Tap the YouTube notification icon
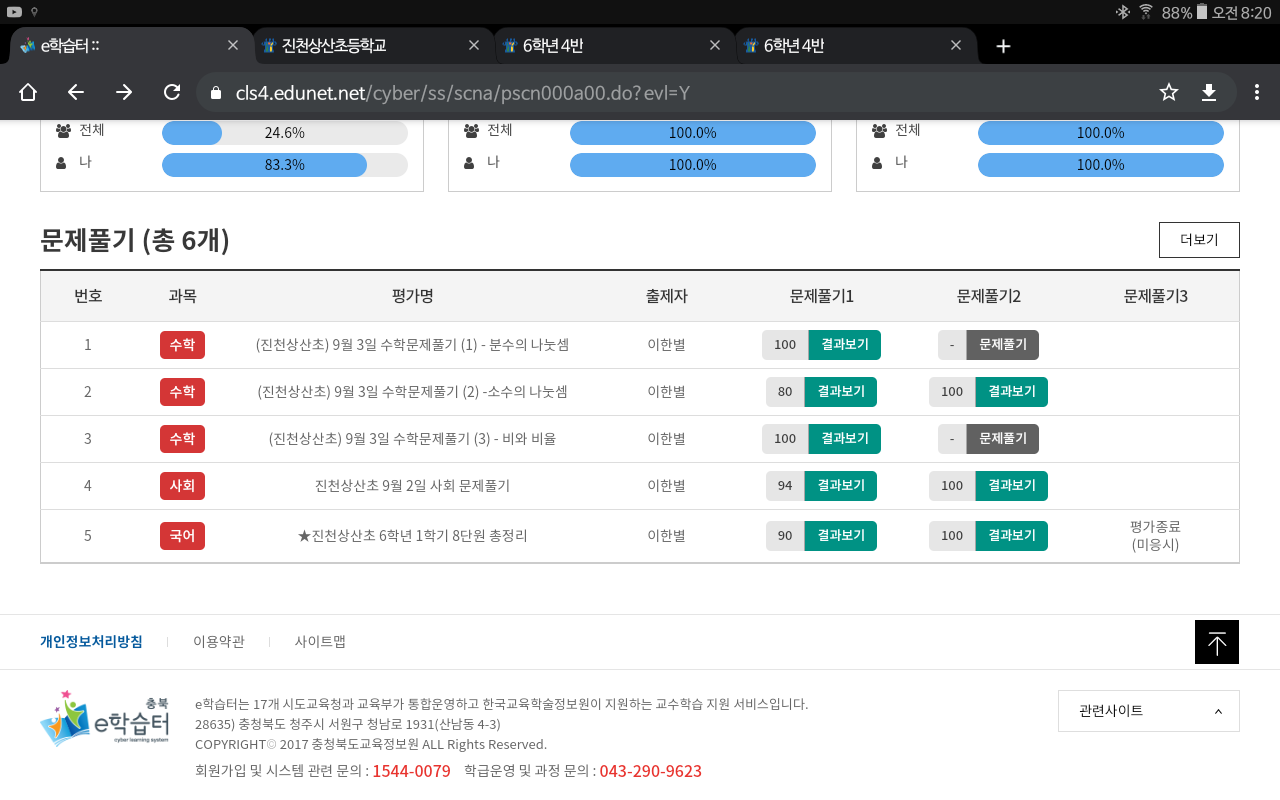 [14, 12]
